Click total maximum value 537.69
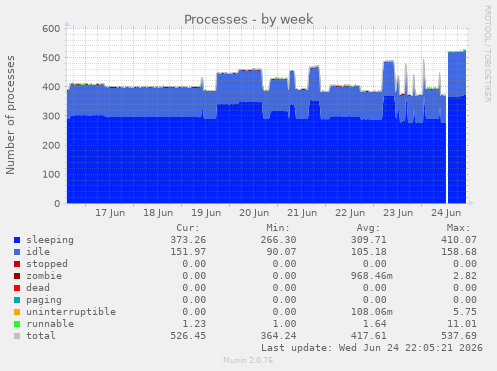This screenshot has height=371, width=497. tap(459, 336)
